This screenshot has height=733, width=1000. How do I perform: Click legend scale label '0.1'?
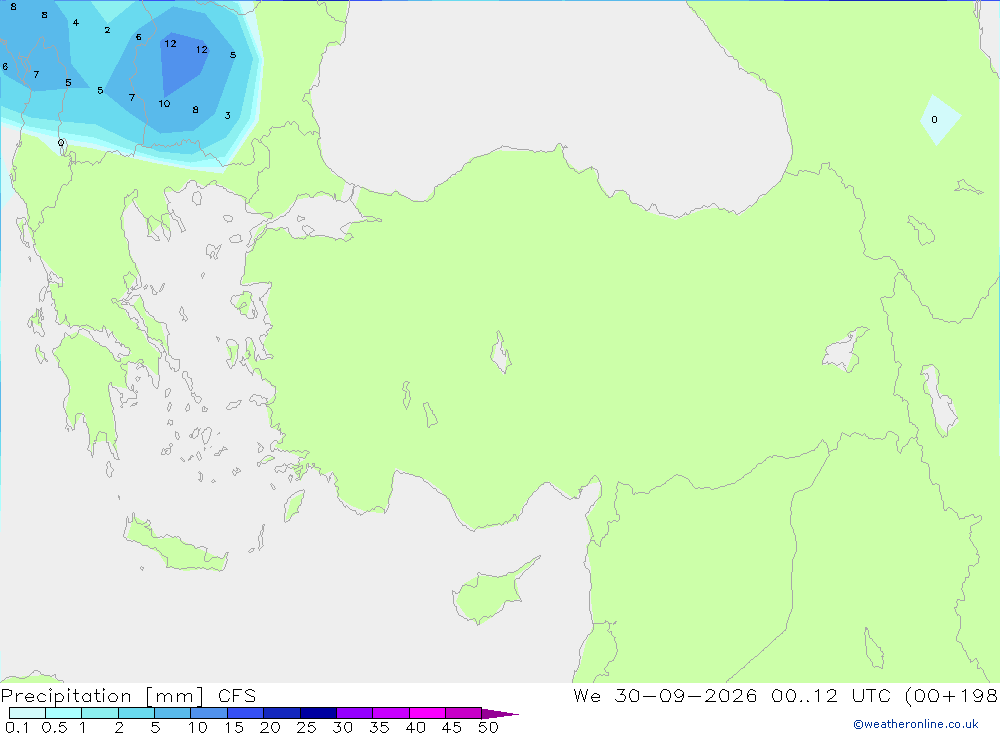[17, 727]
